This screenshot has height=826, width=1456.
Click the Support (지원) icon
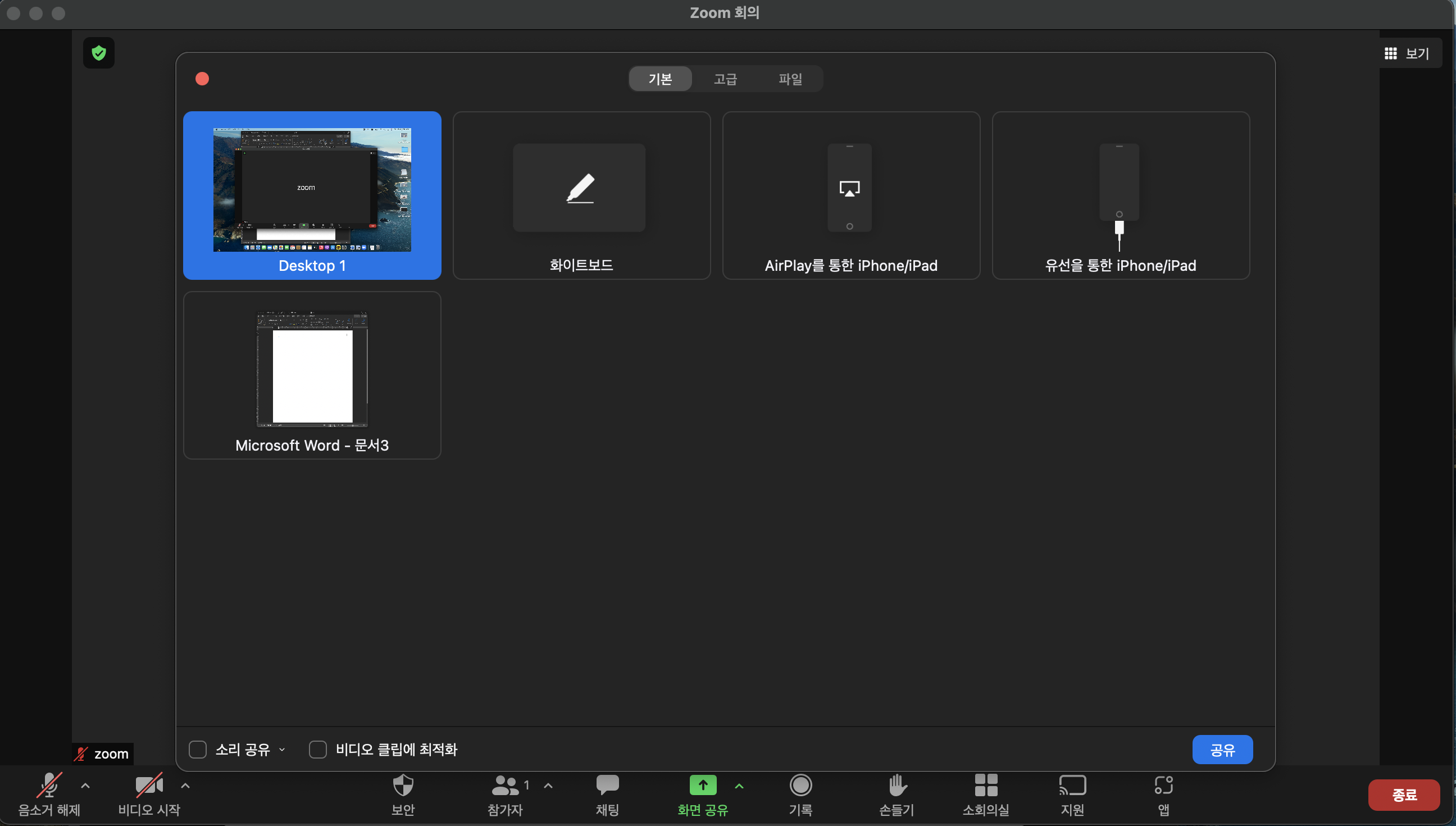point(1072,786)
